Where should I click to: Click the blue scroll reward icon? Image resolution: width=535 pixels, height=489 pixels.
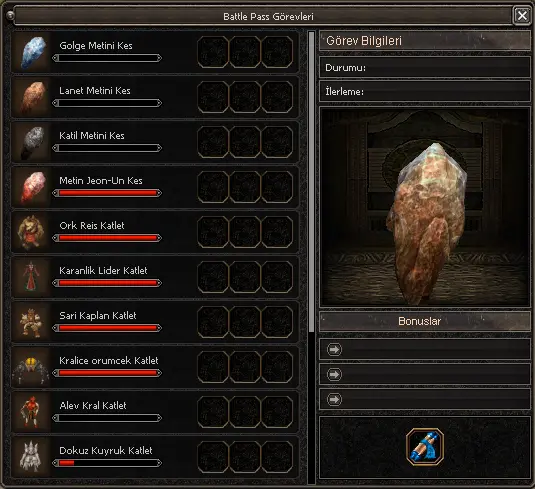425,446
